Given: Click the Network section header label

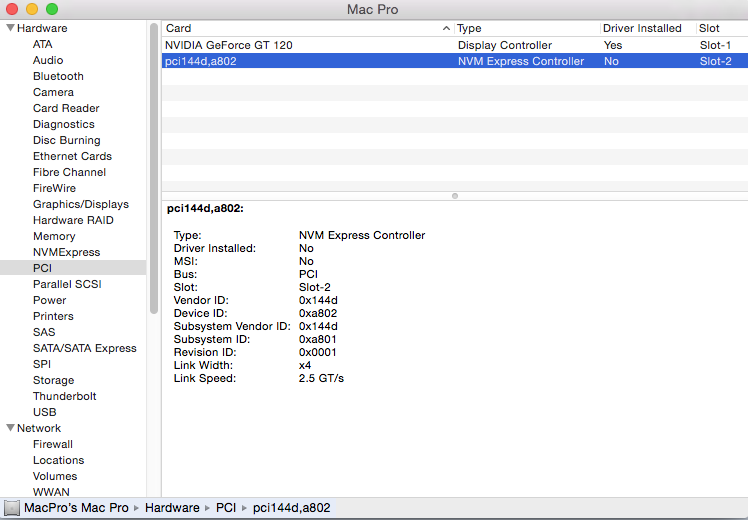Looking at the screenshot, I should pyautogui.click(x=39, y=427).
